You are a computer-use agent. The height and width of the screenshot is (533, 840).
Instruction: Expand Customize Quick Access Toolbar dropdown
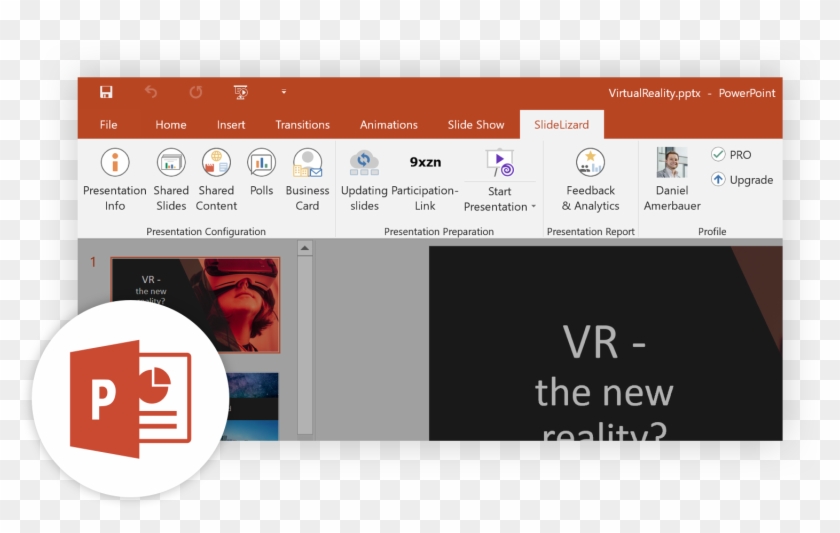point(283,92)
